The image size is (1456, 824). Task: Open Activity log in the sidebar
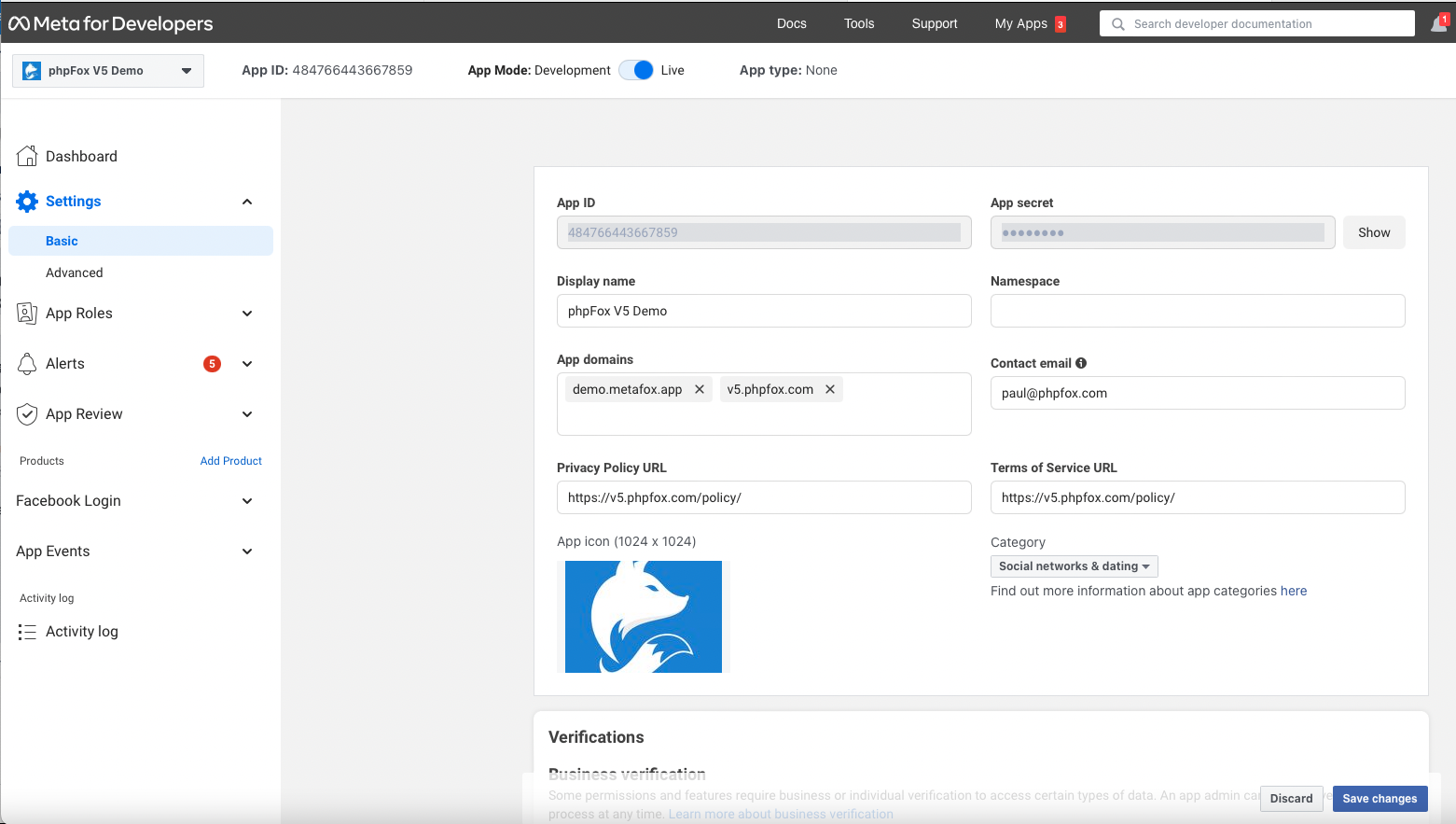[82, 632]
